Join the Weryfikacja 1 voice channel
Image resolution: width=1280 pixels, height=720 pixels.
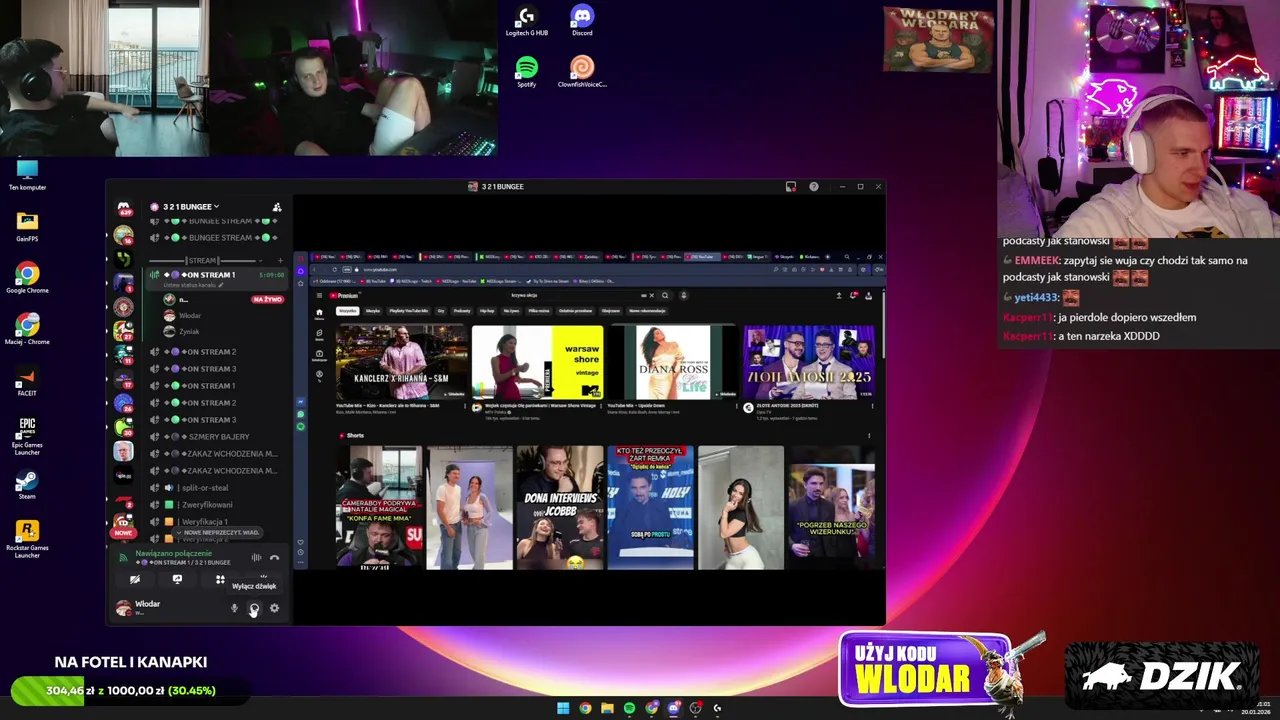tap(218, 522)
